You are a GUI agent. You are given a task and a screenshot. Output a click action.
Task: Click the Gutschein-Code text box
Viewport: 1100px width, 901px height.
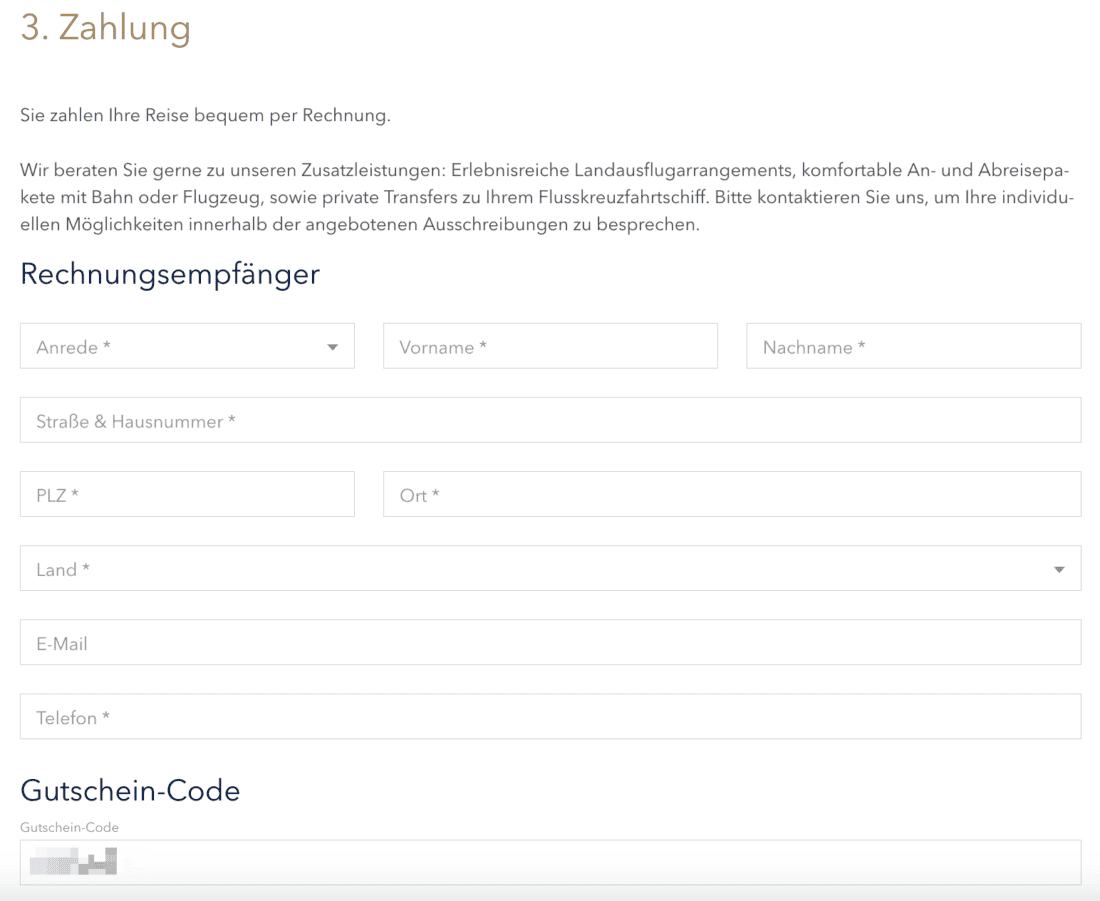click(x=600, y=862)
